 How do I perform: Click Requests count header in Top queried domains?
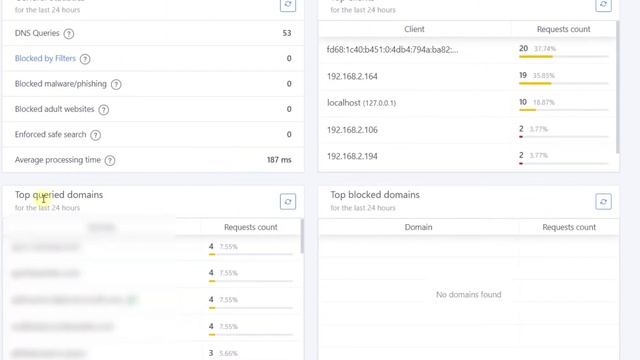click(x=251, y=227)
